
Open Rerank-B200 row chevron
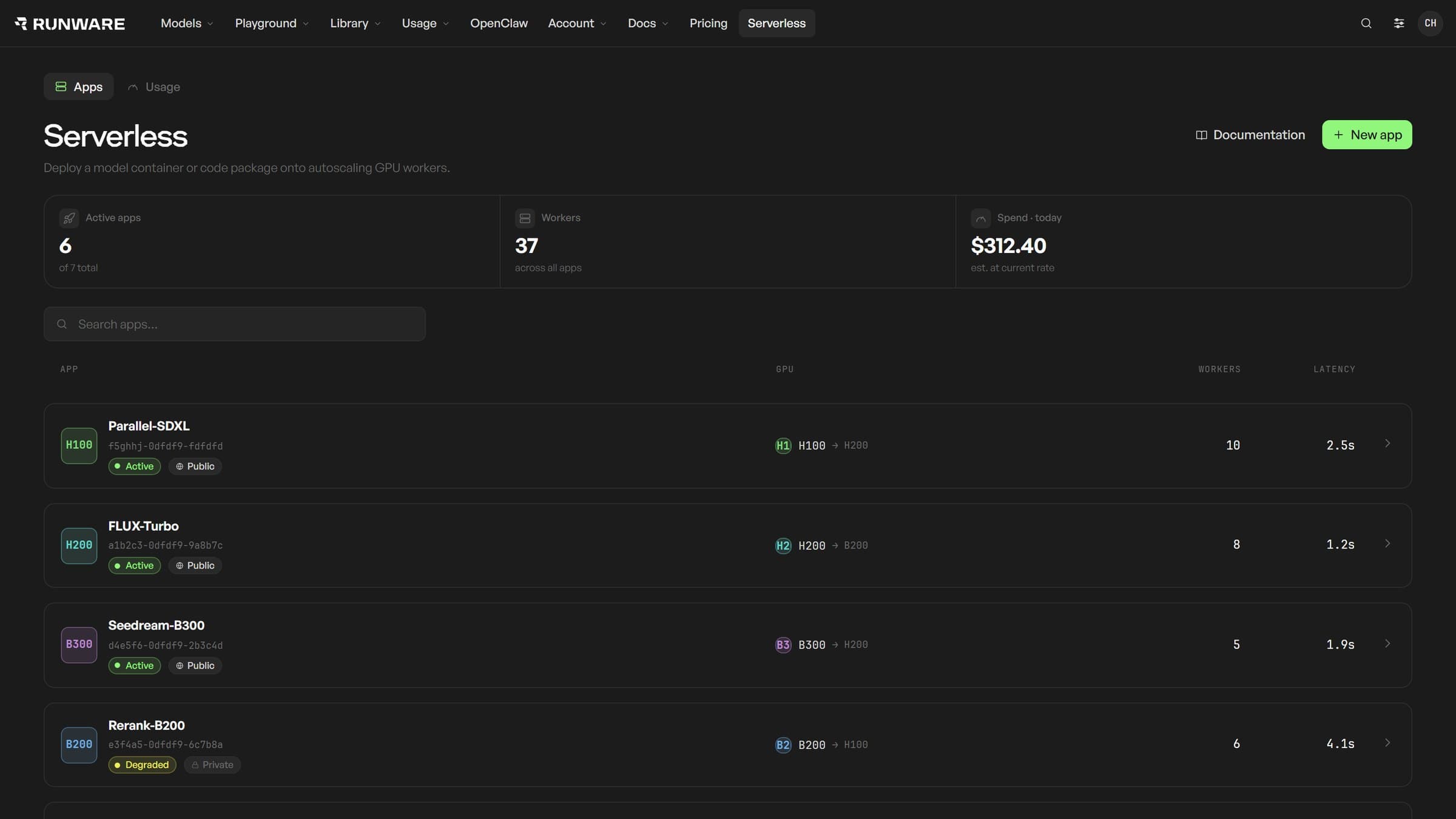1387,743
